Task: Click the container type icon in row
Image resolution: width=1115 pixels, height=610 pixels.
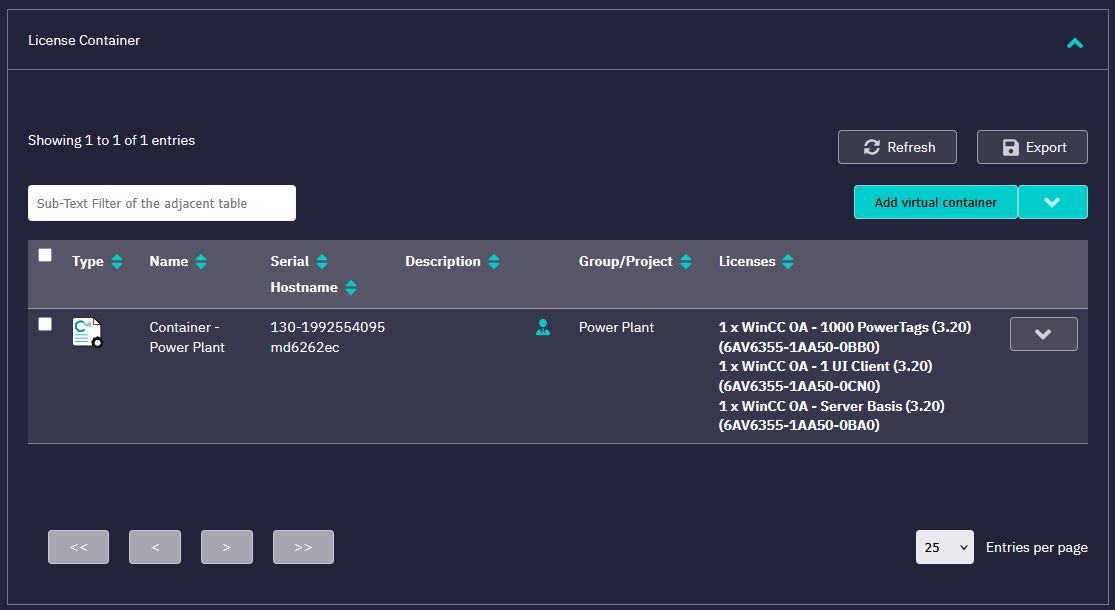Action: (87, 333)
